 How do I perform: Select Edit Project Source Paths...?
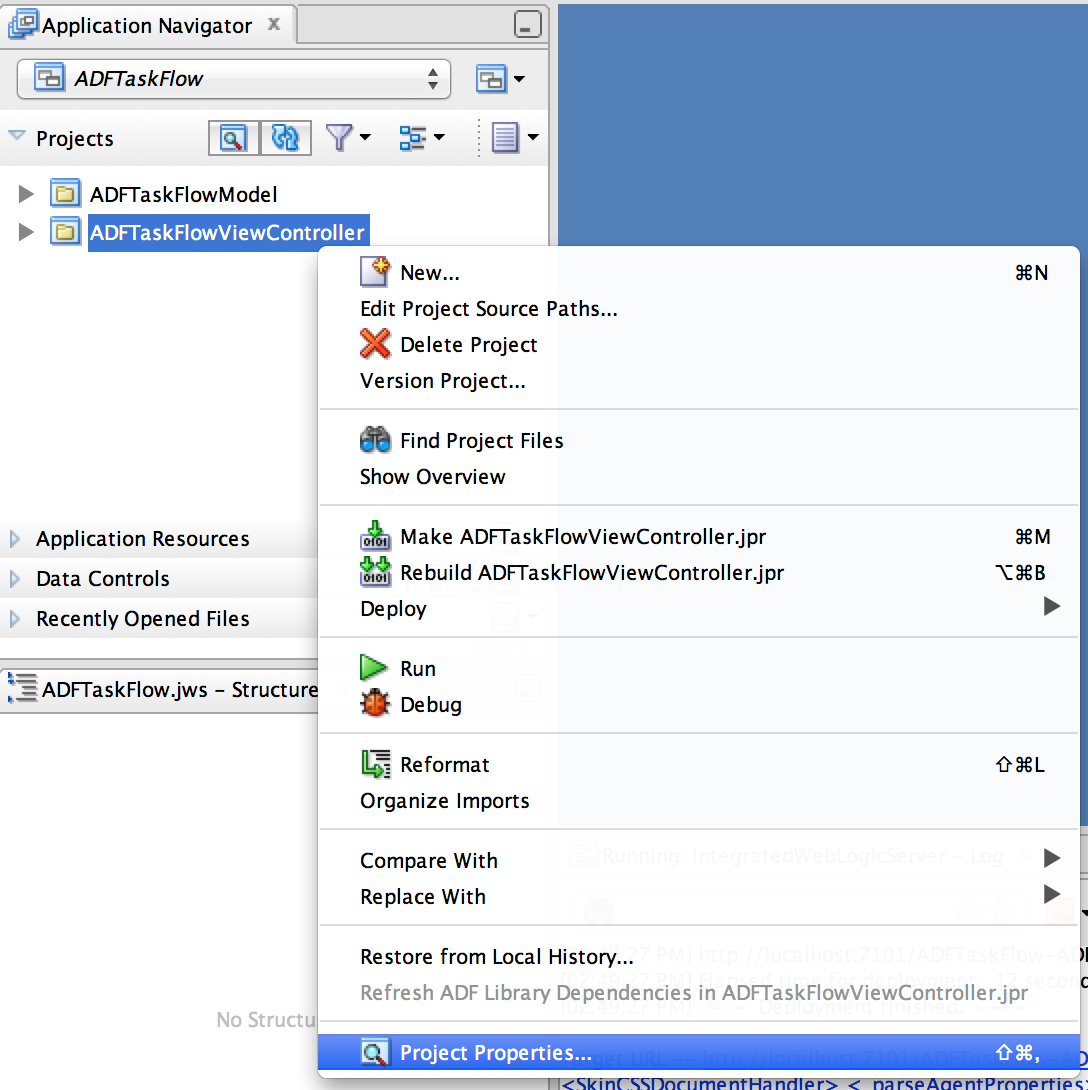(699, 309)
